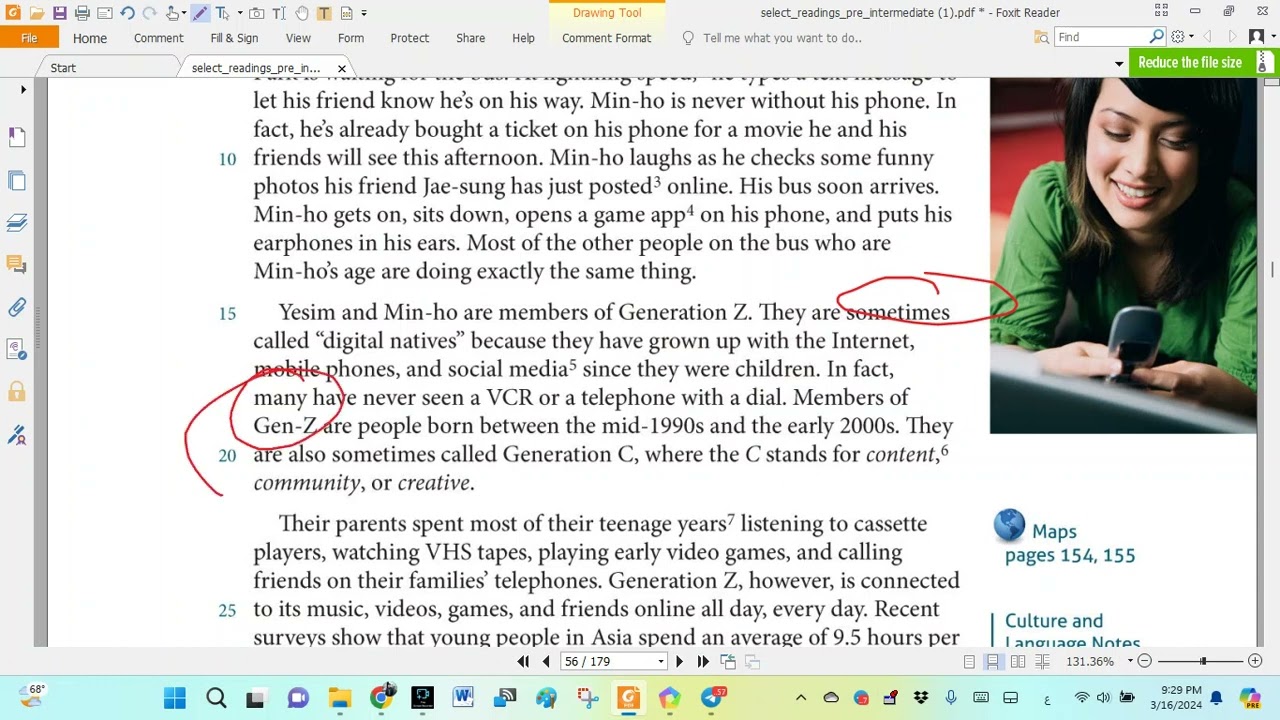Open the Layers panel in sidebar
1280x720 pixels.
pyautogui.click(x=17, y=222)
